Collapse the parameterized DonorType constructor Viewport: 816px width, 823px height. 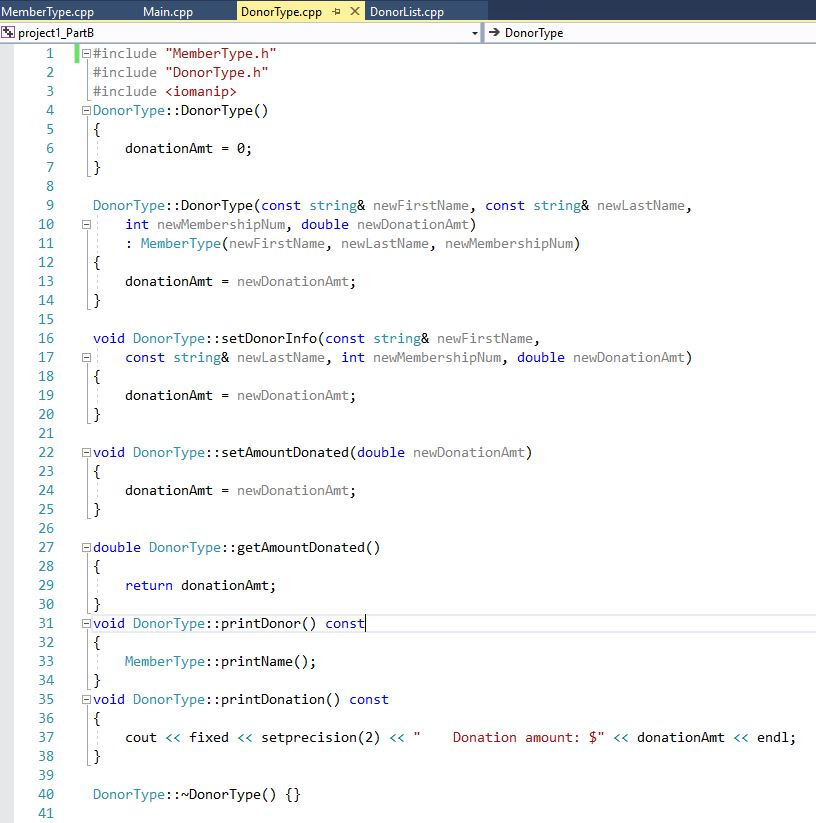coord(86,224)
